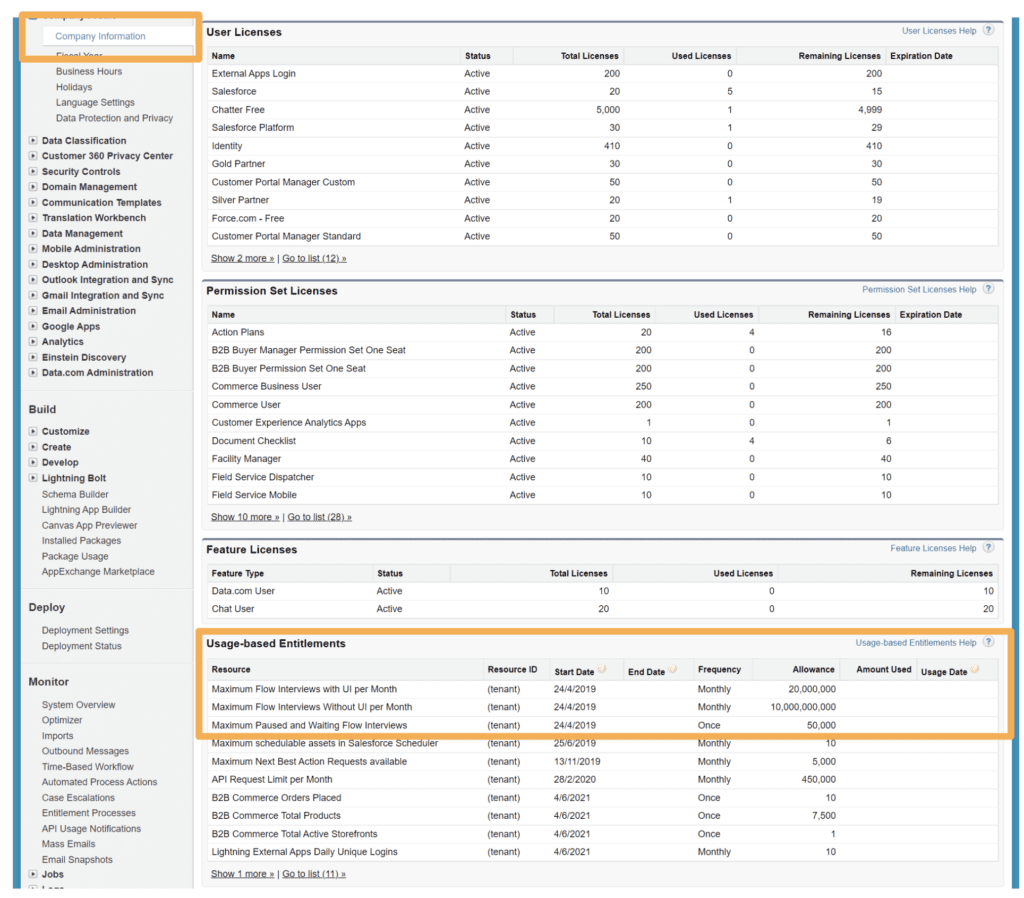This screenshot has width=1024, height=898.
Task: Click User Licenses Help link
Action: pyautogui.click(x=938, y=31)
